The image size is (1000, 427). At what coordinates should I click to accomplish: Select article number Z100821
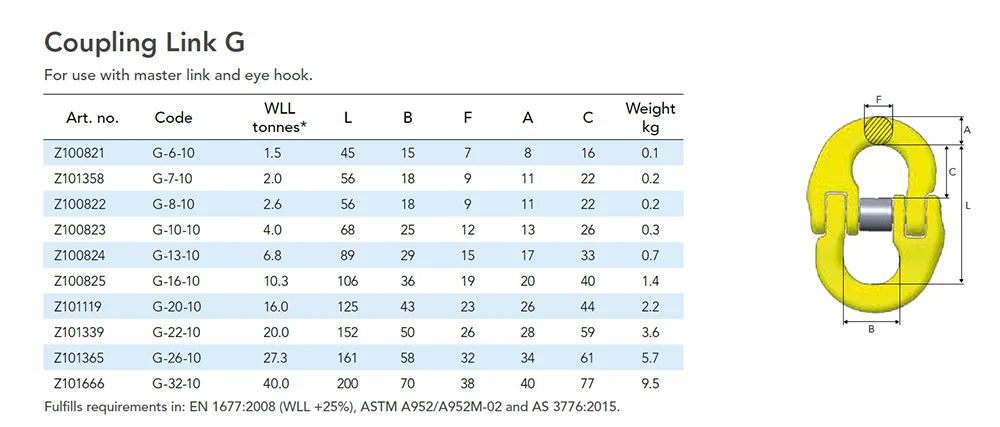79,153
